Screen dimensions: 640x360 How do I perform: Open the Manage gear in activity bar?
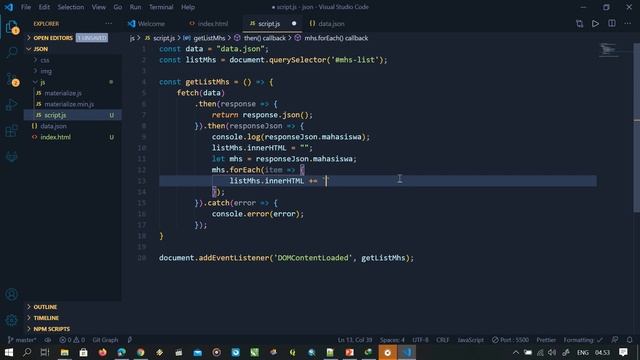[x=11, y=320]
